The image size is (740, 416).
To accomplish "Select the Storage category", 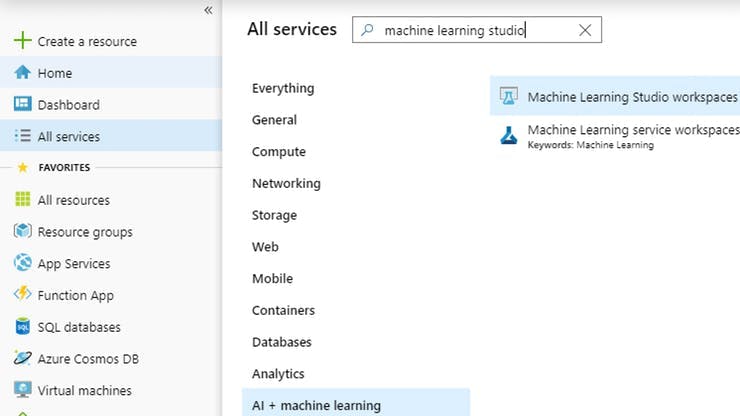I will coord(274,215).
